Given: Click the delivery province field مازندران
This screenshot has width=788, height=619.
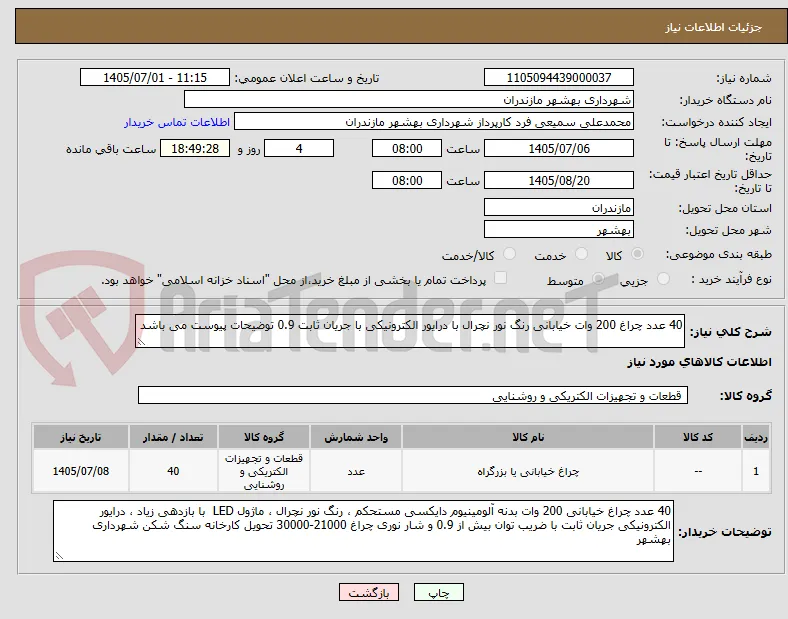Looking at the screenshot, I should pyautogui.click(x=559, y=208).
